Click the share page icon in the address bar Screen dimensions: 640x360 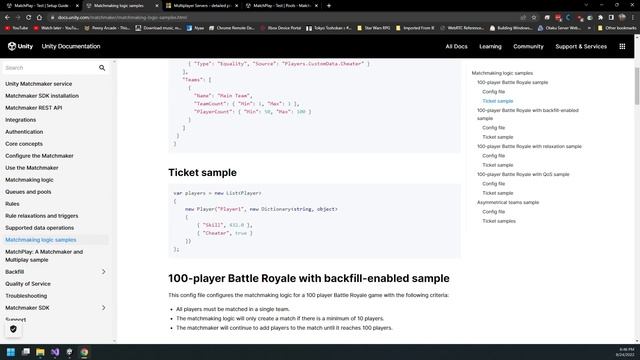(x=523, y=18)
